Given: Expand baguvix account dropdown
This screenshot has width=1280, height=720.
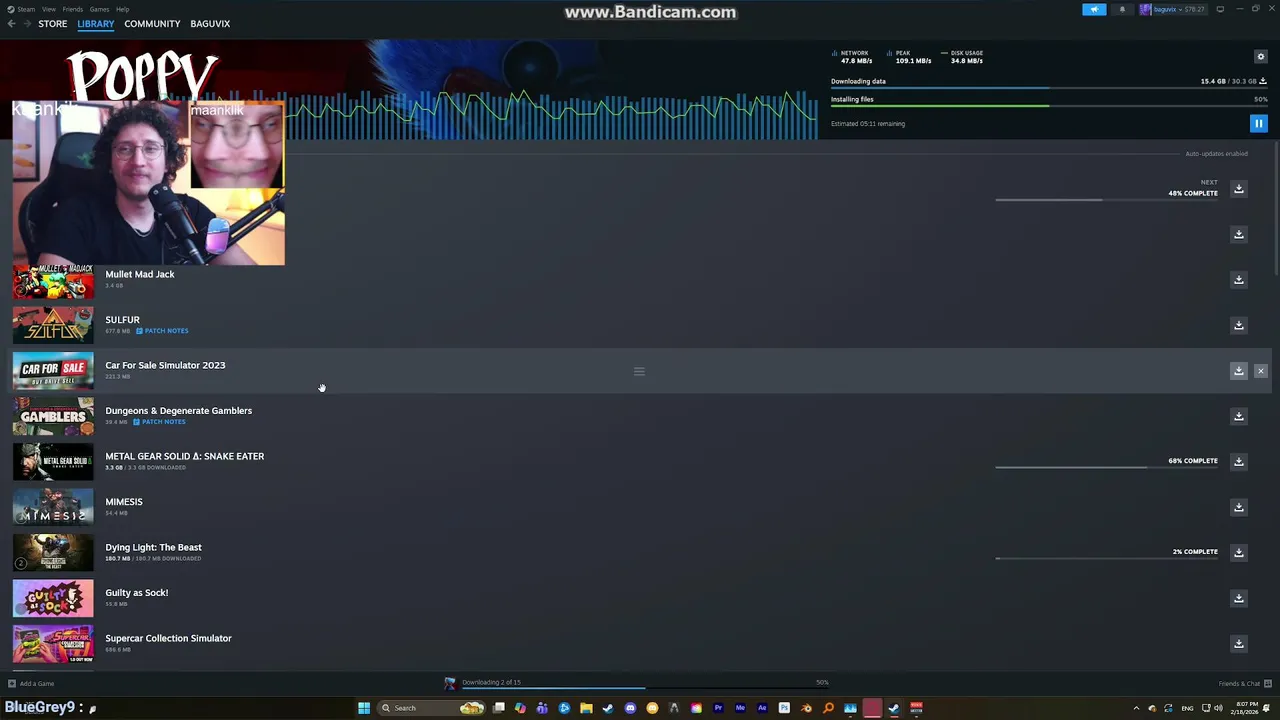Looking at the screenshot, I should click(x=1174, y=9).
